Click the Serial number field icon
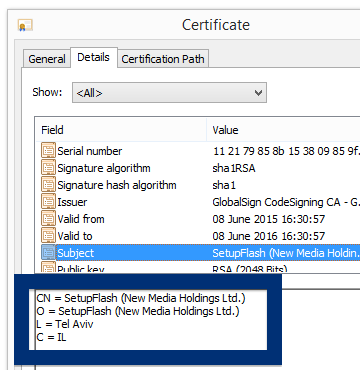The height and width of the screenshot is (370, 360). point(48,151)
